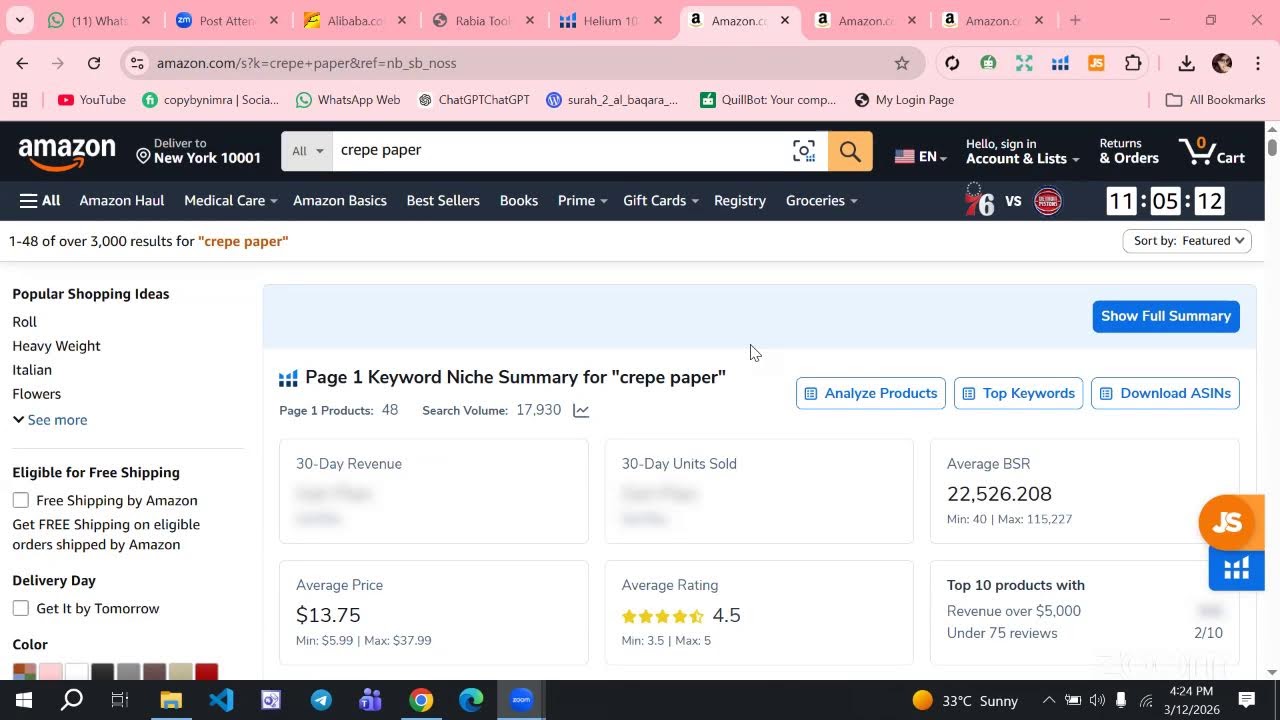This screenshot has width=1280, height=720.
Task: Open the blue Helium 10 floating widget
Action: 1237,569
